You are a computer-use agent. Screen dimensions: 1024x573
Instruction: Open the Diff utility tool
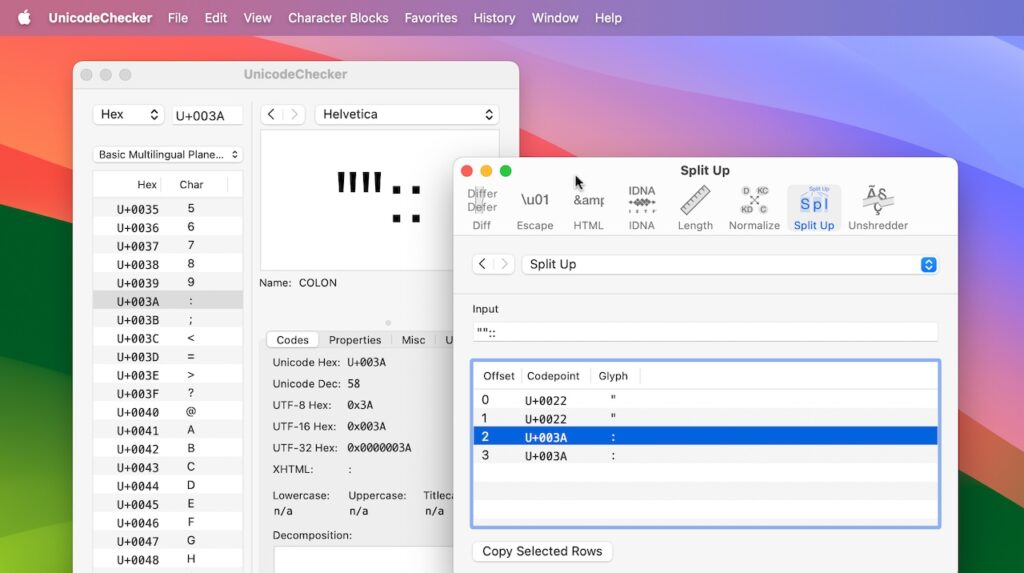tap(482, 208)
